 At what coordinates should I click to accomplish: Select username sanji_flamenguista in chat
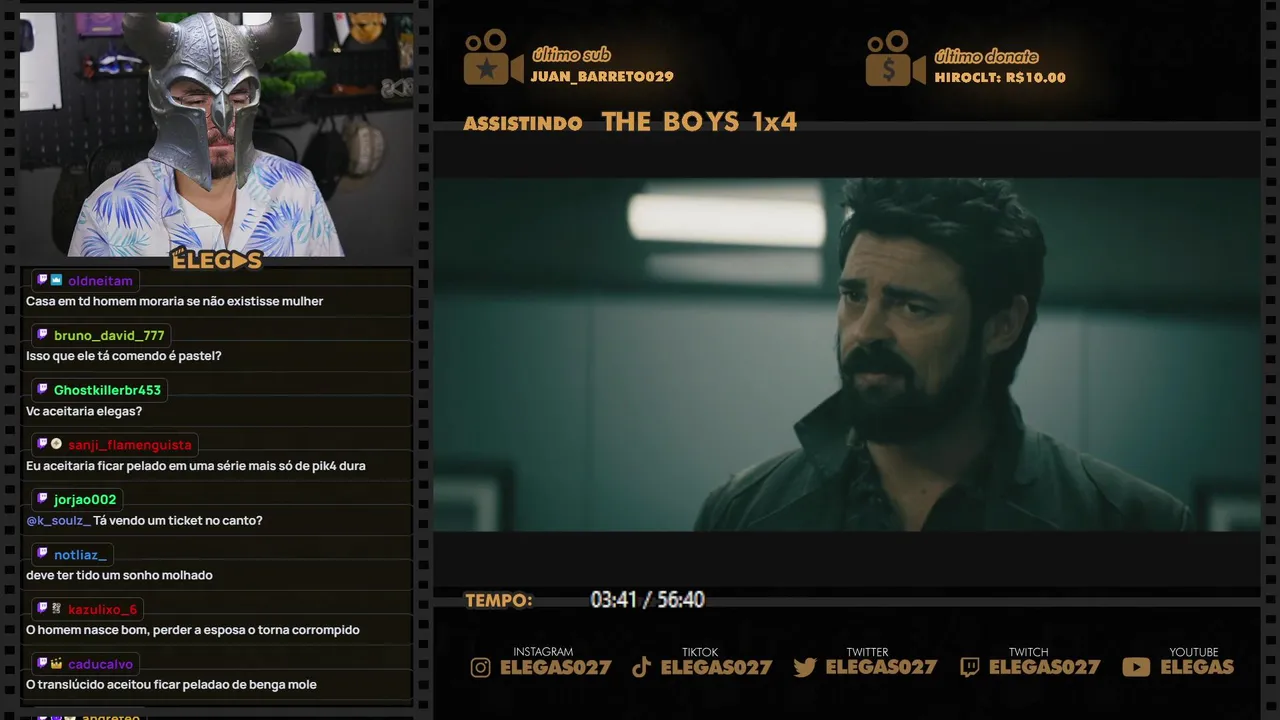coord(129,445)
